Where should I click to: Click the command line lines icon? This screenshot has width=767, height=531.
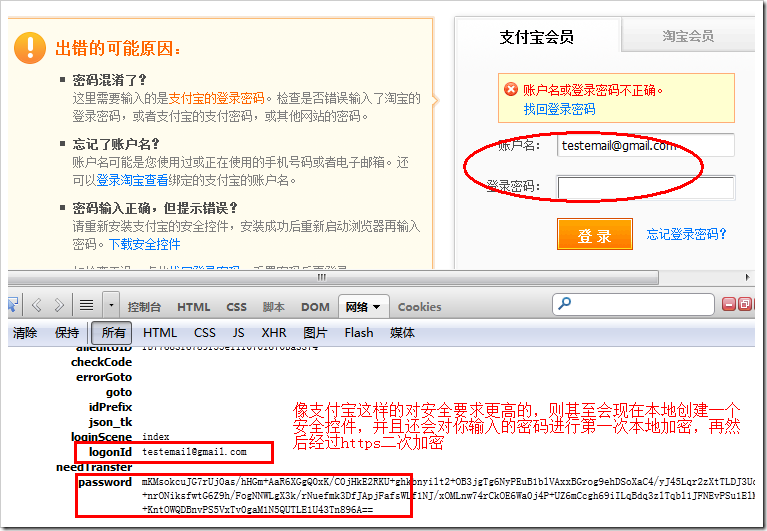(87, 305)
